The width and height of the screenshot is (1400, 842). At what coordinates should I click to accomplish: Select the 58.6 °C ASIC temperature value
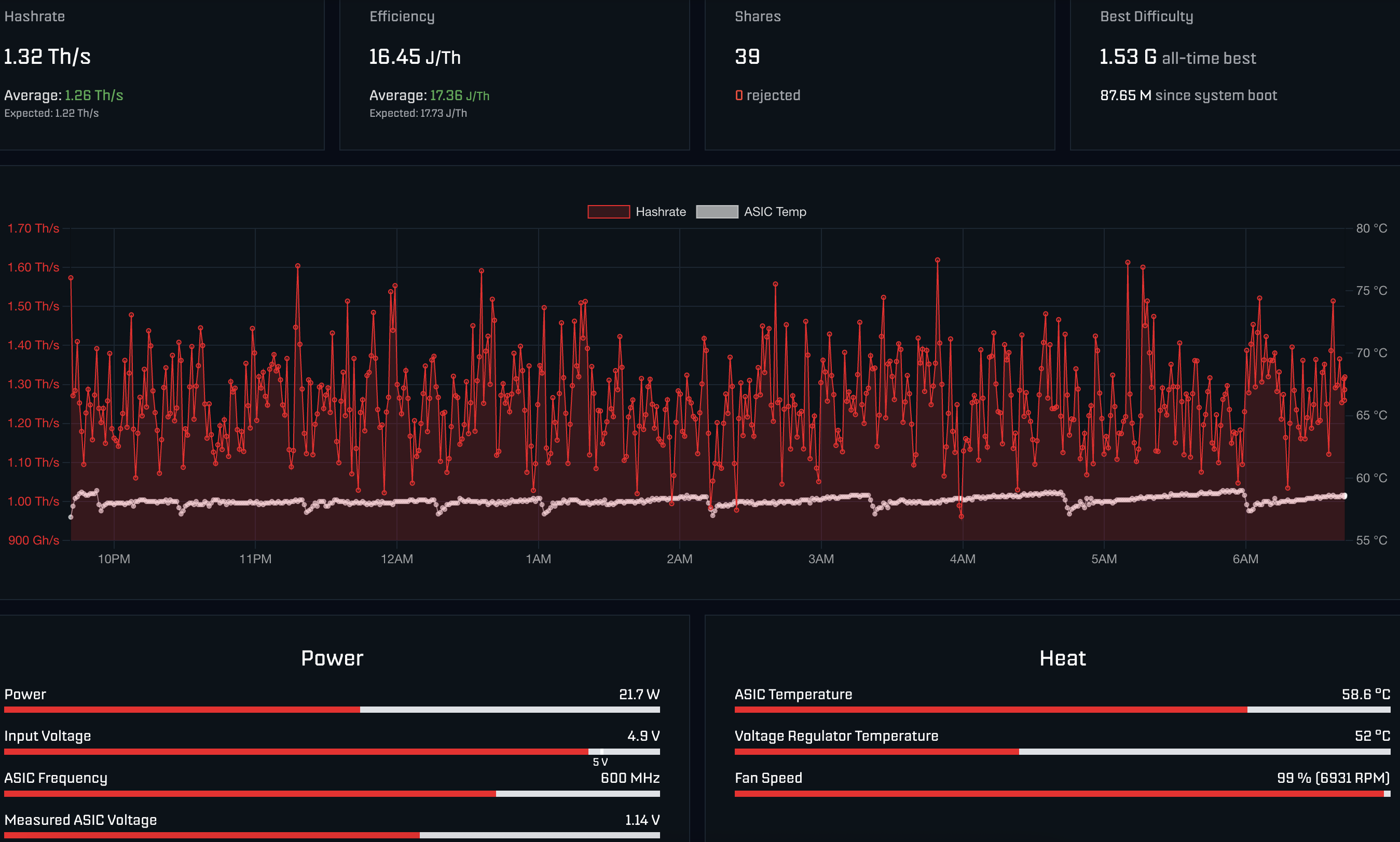tap(1366, 695)
